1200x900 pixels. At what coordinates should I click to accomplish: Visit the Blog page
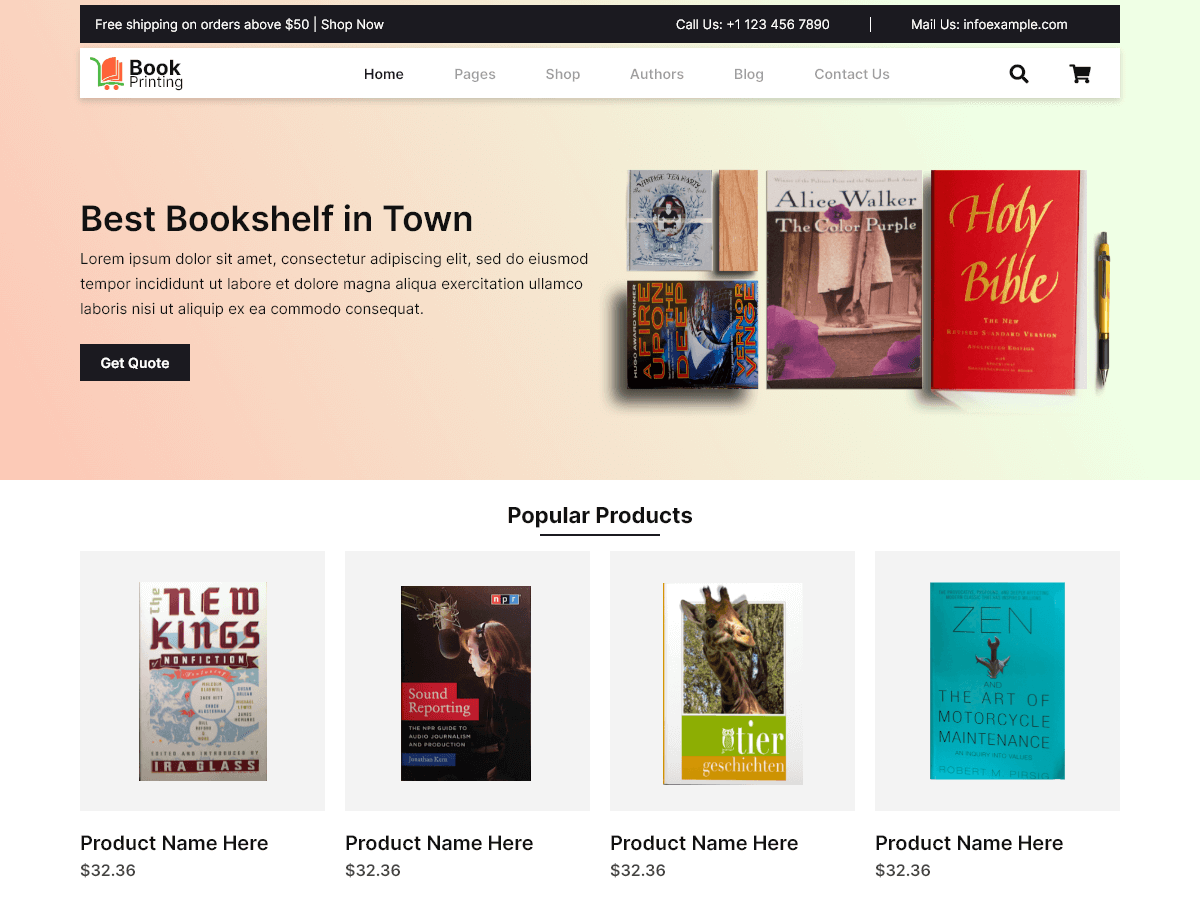pos(749,73)
